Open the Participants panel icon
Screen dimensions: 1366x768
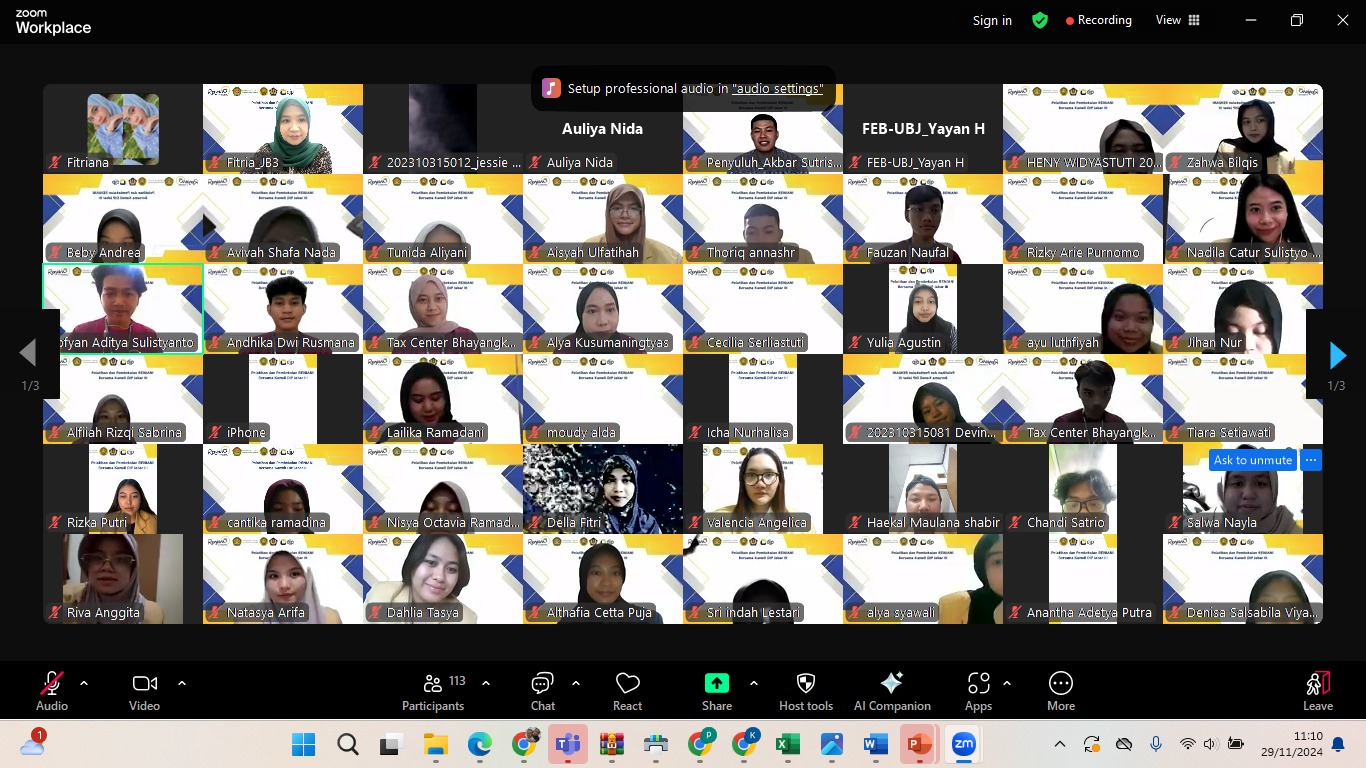point(433,684)
